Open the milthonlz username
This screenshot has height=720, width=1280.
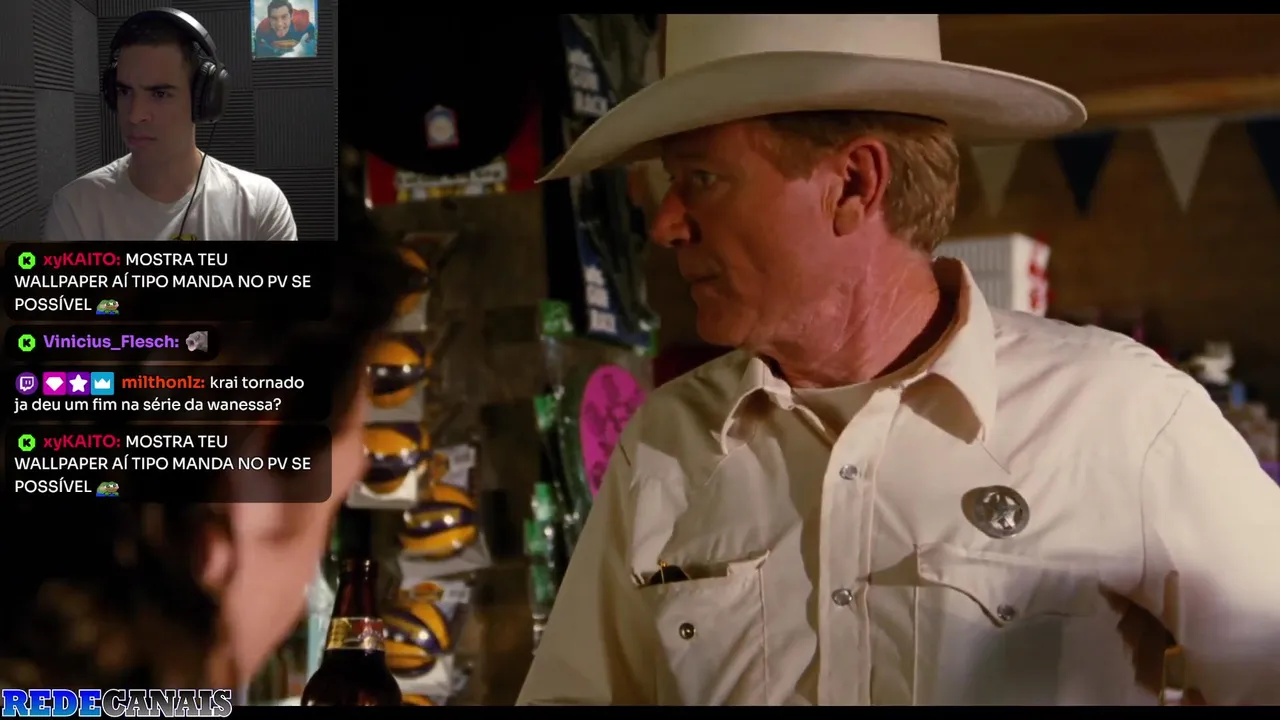point(163,383)
